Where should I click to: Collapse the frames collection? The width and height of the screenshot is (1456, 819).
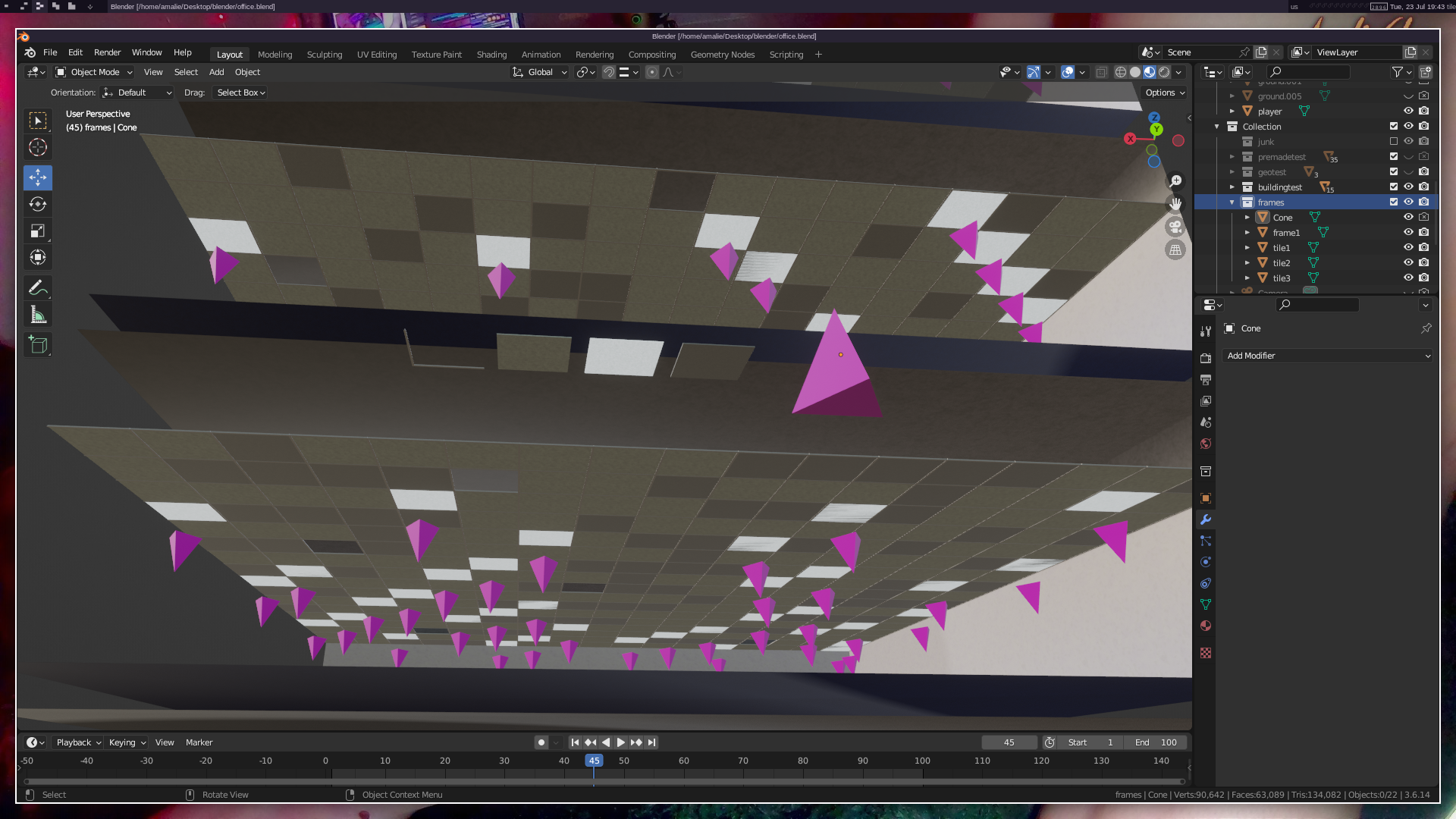(1232, 202)
